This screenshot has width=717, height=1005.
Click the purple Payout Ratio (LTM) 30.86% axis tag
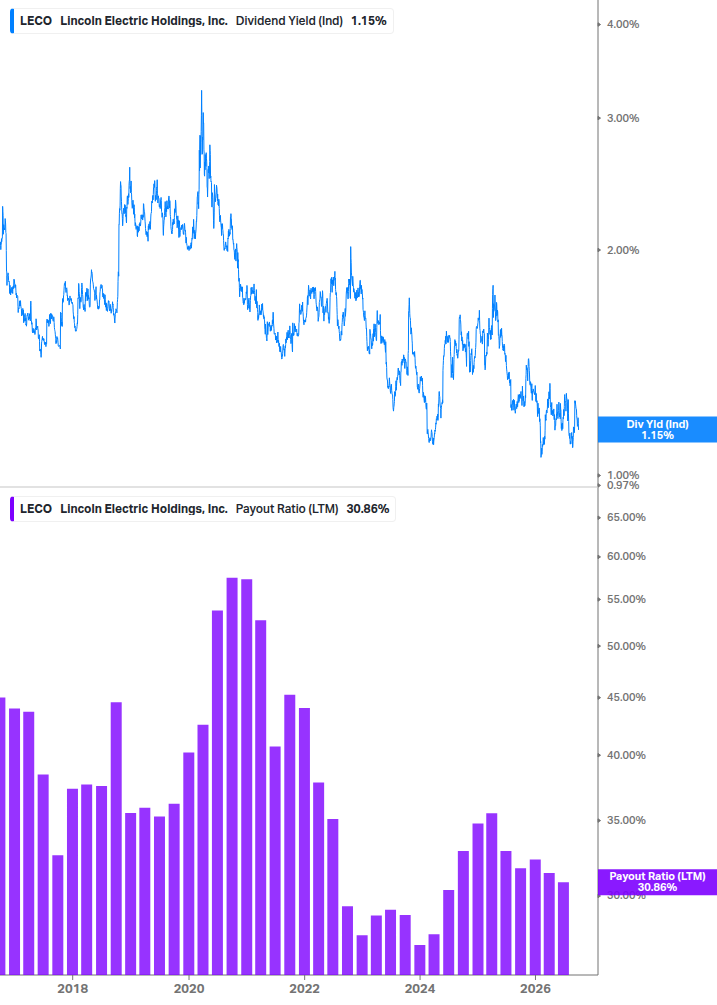[657, 882]
